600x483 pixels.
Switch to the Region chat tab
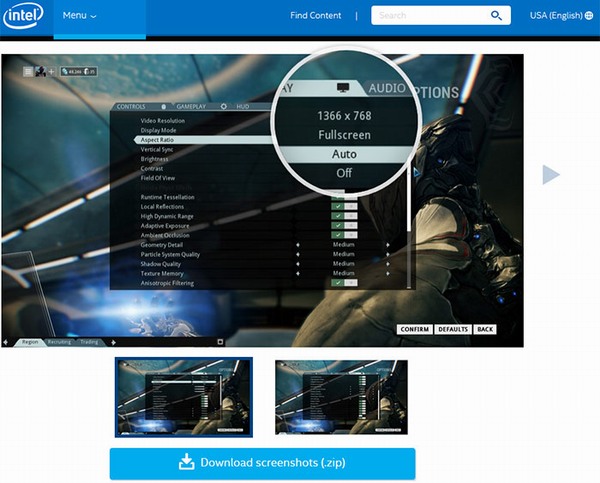pyautogui.click(x=30, y=342)
